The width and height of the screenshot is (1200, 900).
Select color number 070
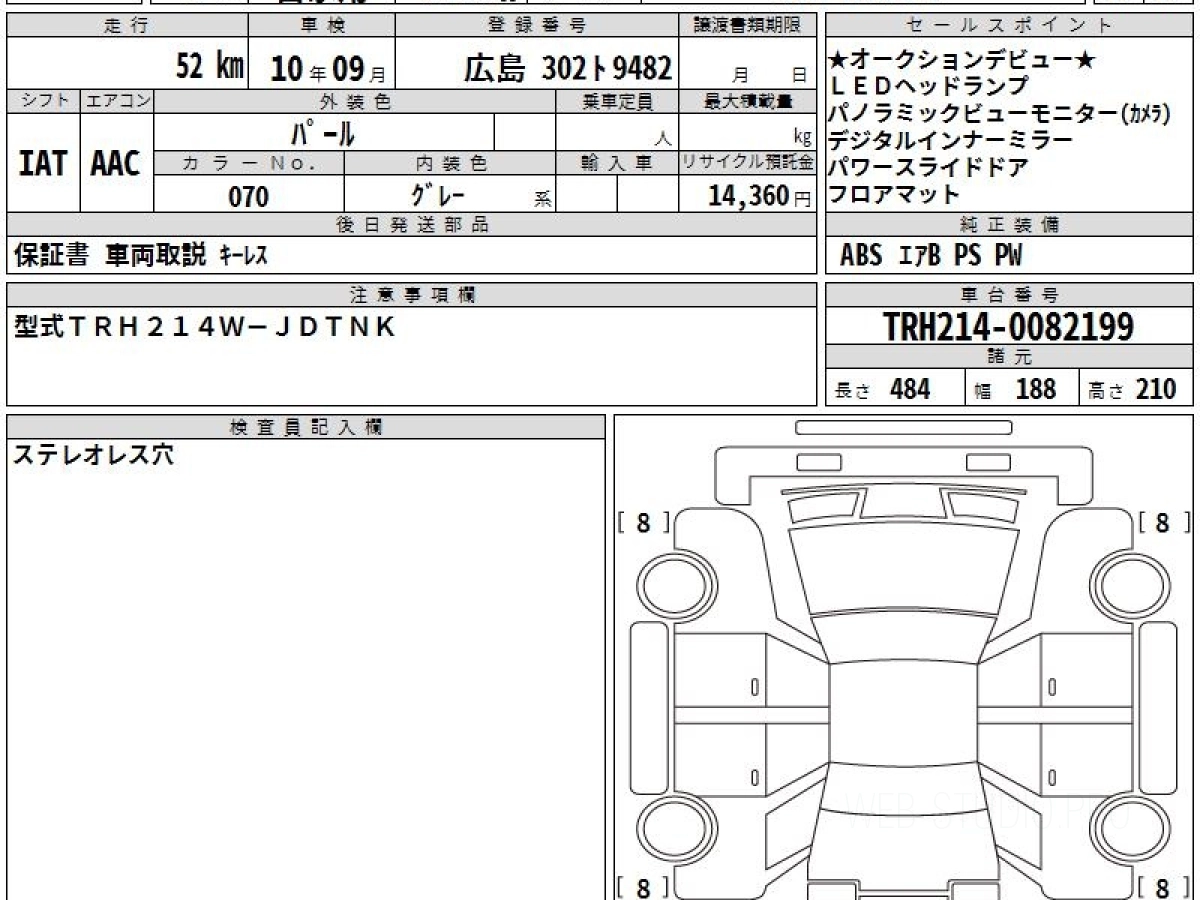pos(249,196)
